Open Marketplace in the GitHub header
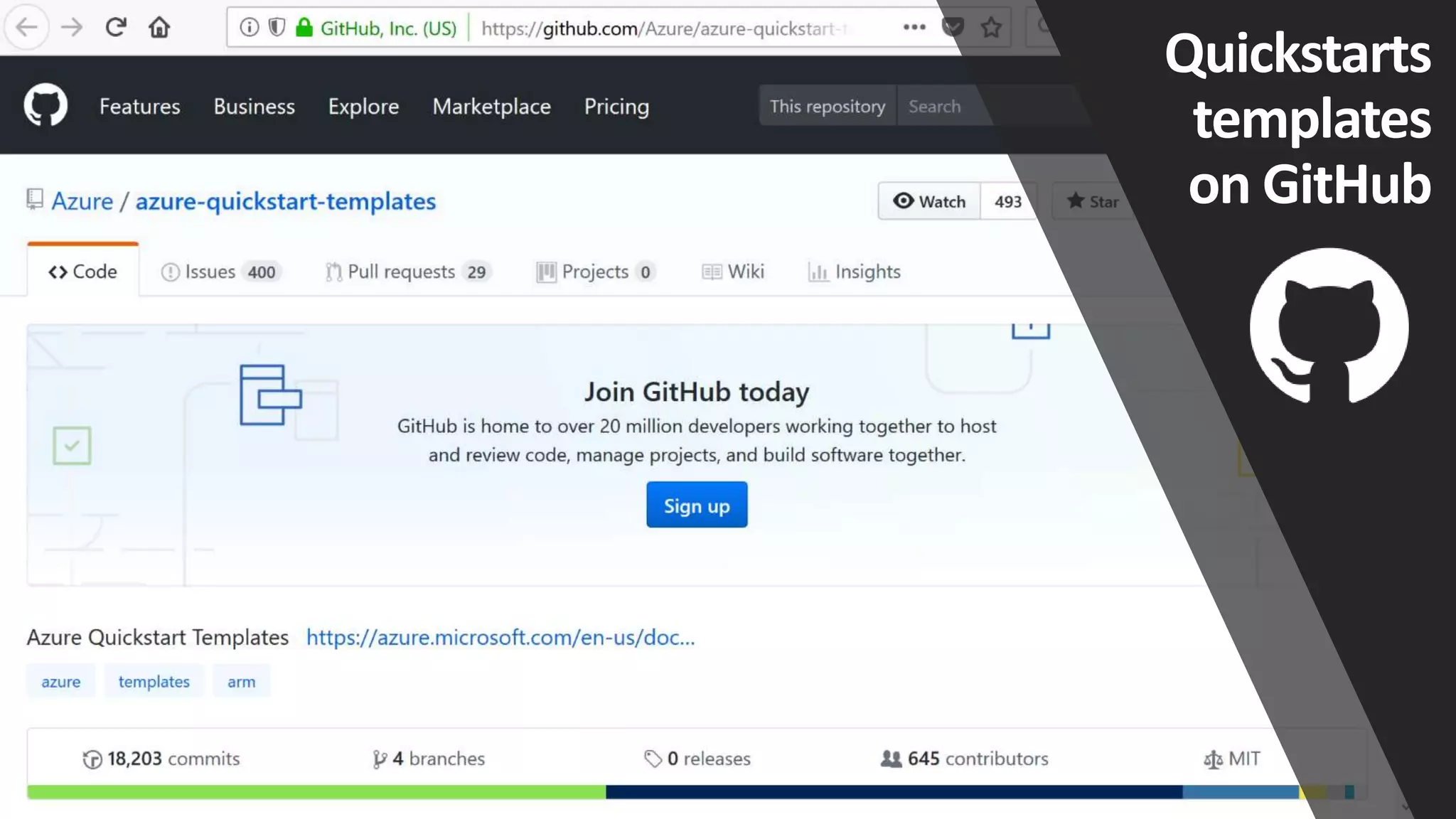Screen dimensions: 1456x819 pos(491,107)
